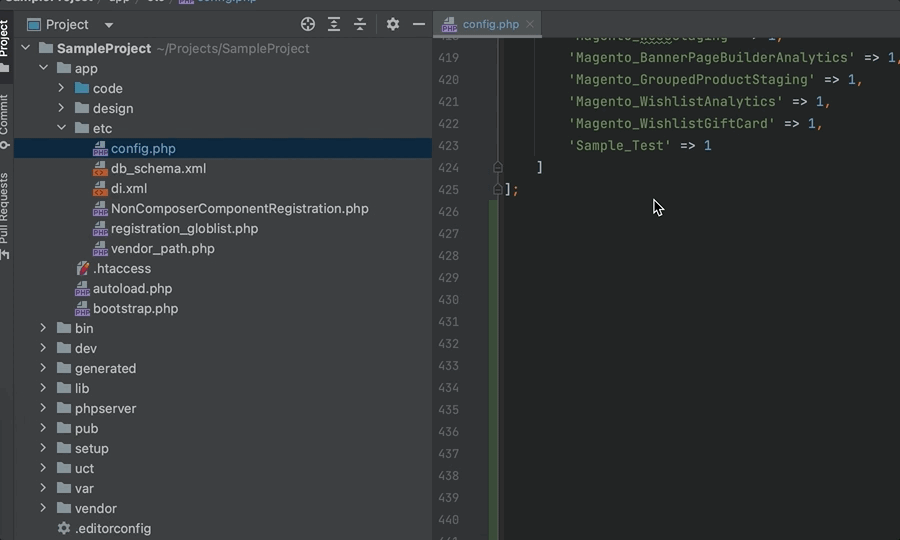This screenshot has height=540, width=900.
Task: Click the 'Magento_BannerPageBuilderAnalytics' code line
Action: pos(733,57)
